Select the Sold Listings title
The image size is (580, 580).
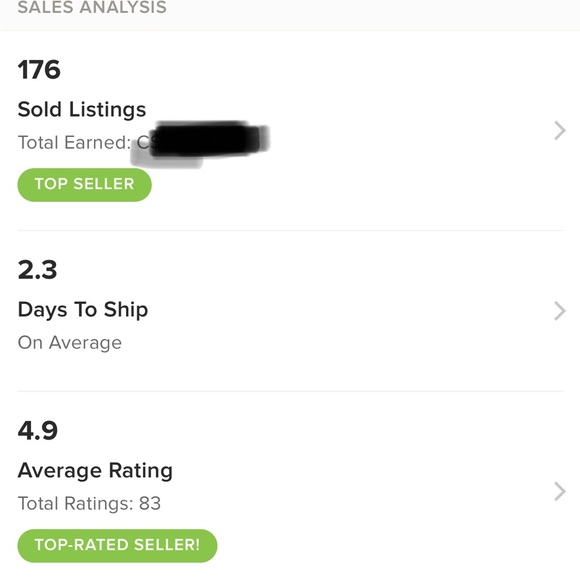(82, 110)
